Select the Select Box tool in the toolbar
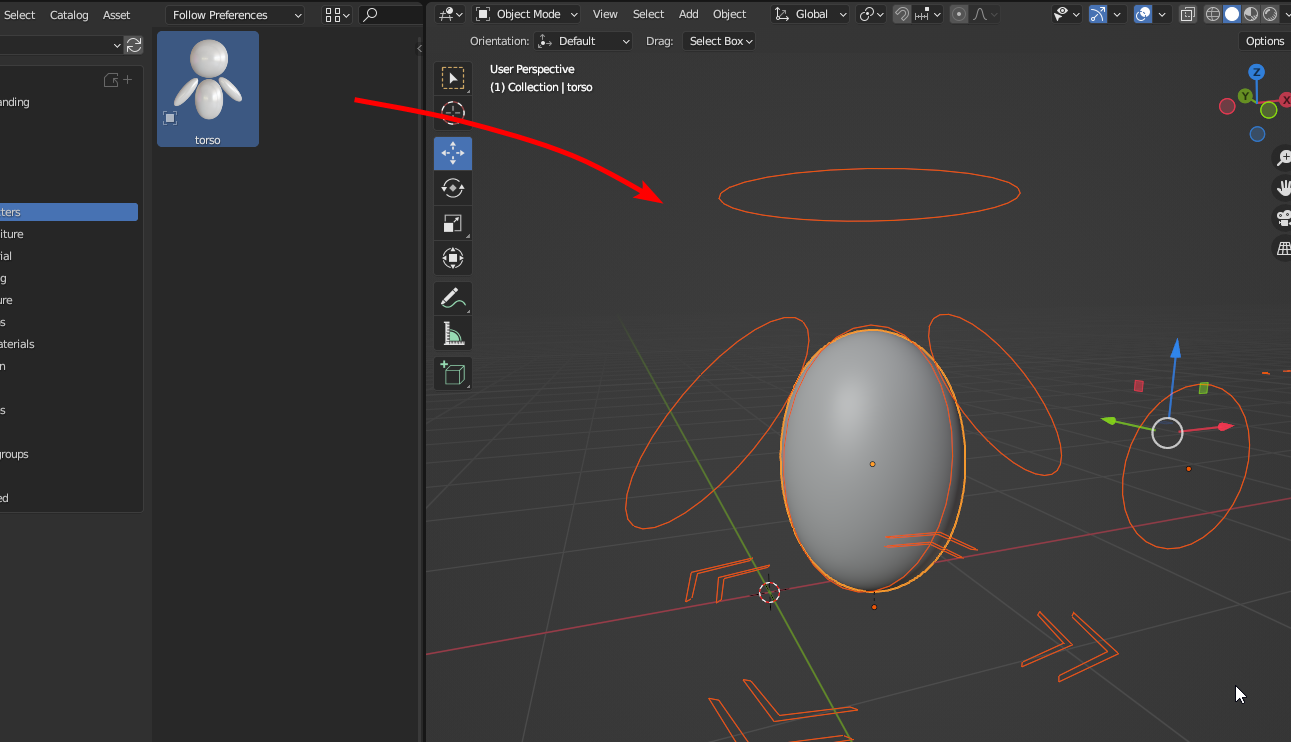The image size is (1291, 742). coord(453,79)
